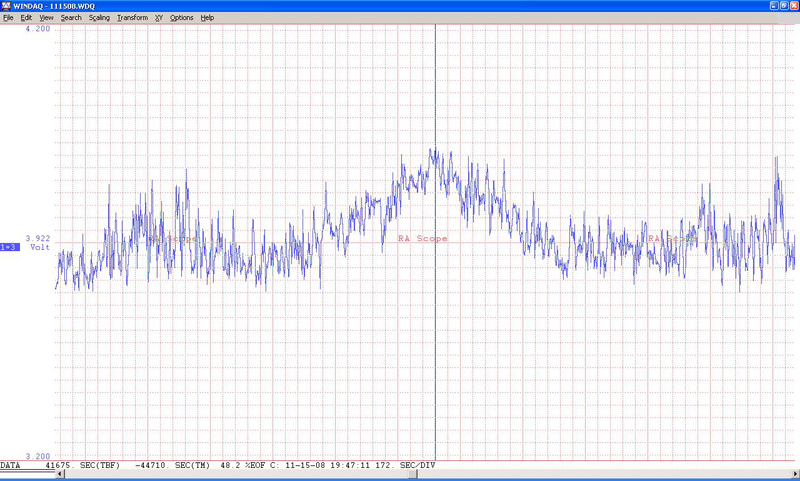Close the WINDAQ window
The height and width of the screenshot is (481, 800).
point(794,6)
